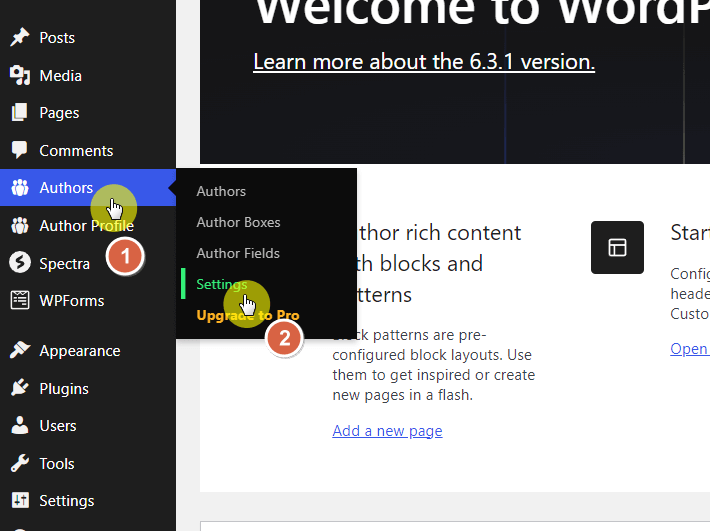
Task: Open the Media menu
Action: (88, 75)
